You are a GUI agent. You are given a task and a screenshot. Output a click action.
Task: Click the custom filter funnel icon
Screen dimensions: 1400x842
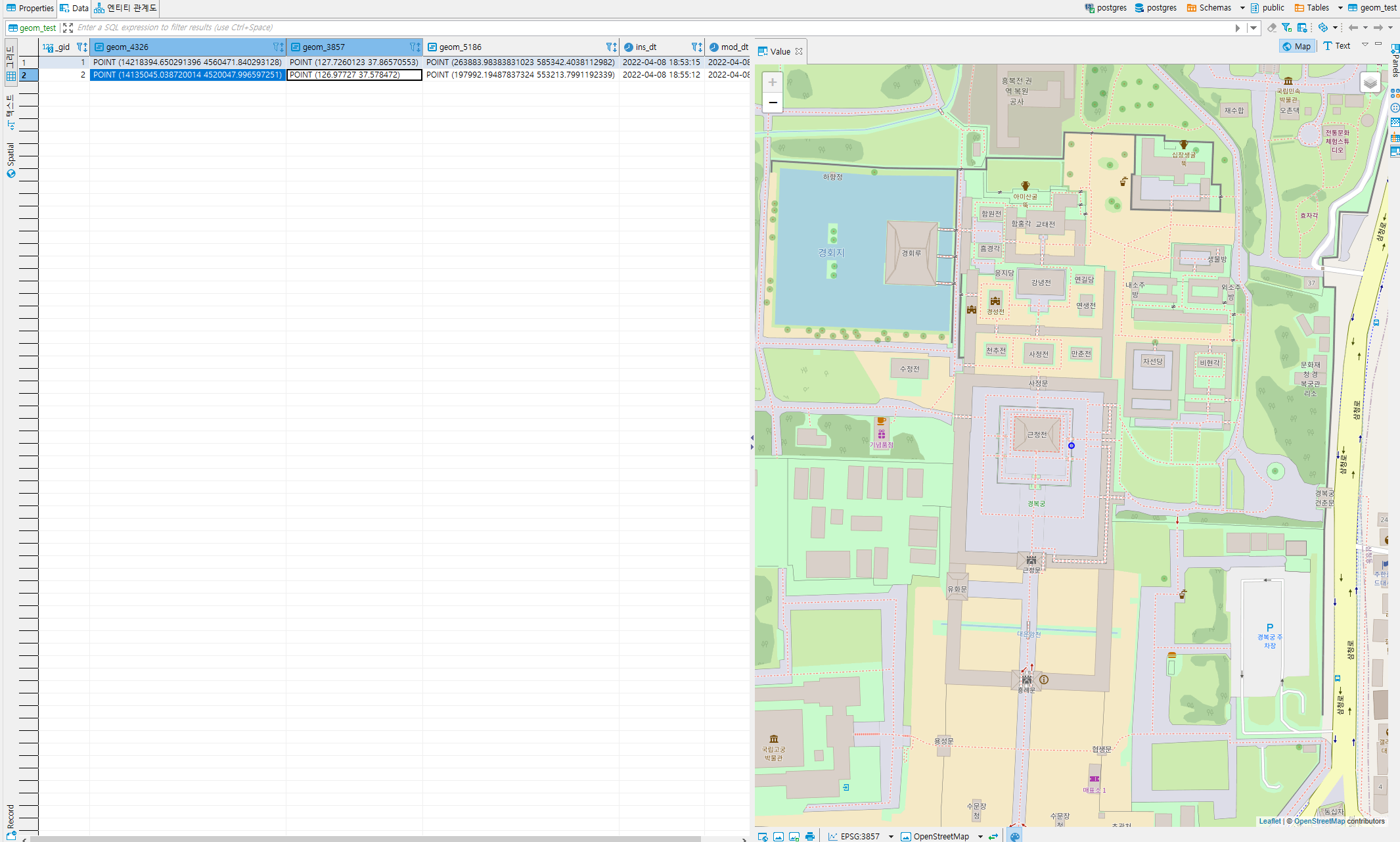1286,28
